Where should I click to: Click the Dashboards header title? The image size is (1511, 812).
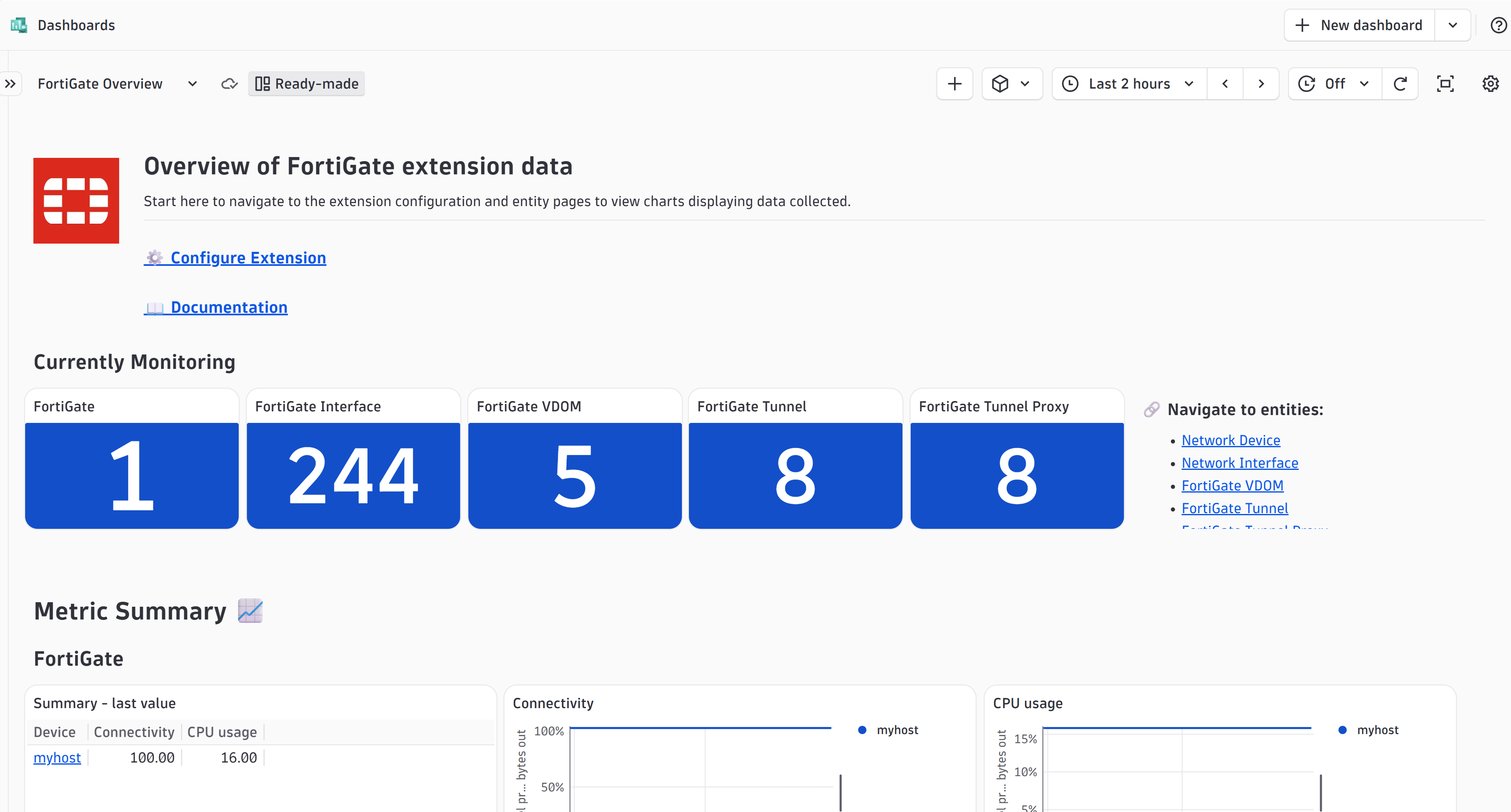click(76, 25)
